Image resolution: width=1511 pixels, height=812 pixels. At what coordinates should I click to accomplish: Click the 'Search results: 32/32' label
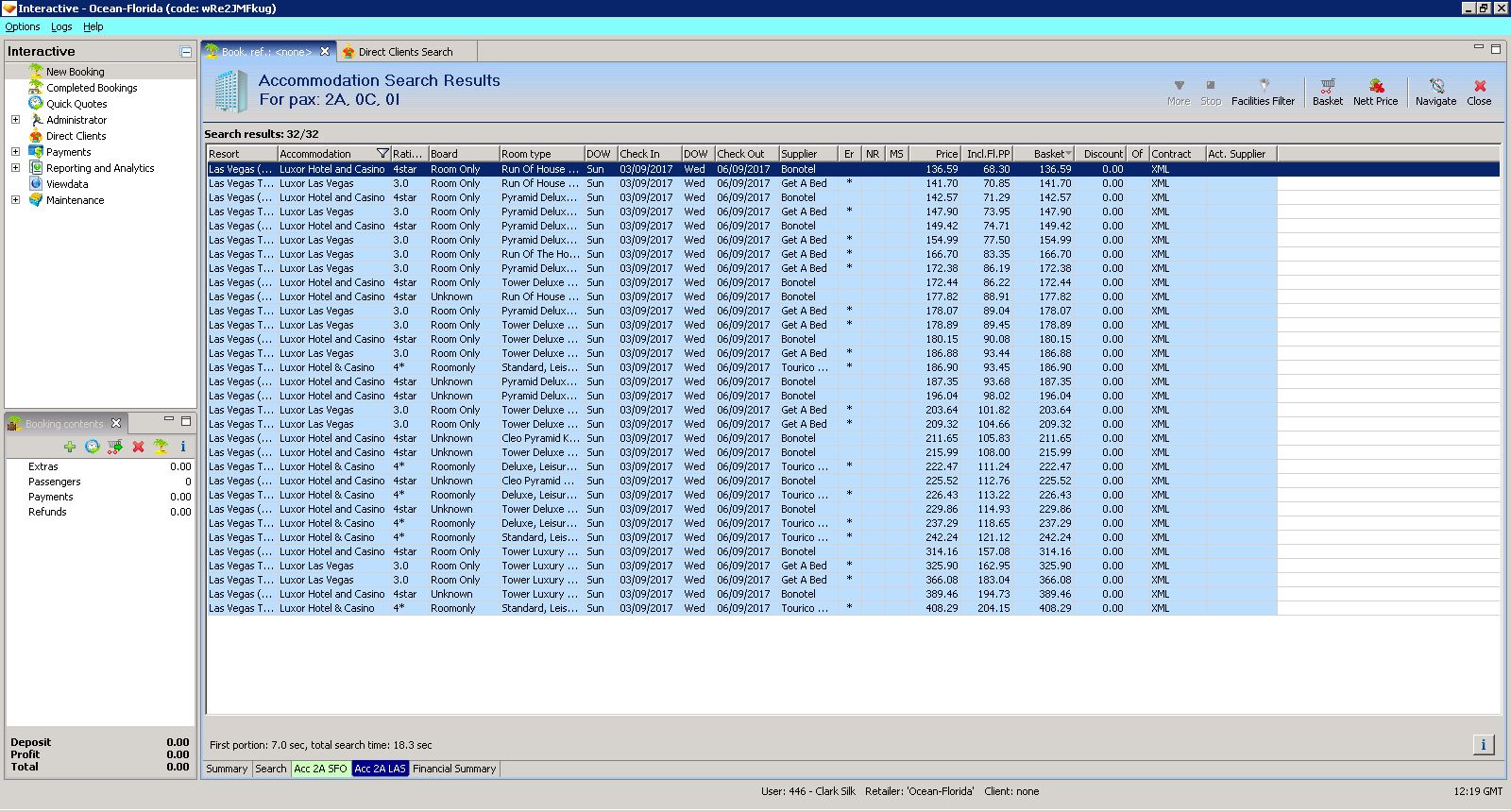262,134
